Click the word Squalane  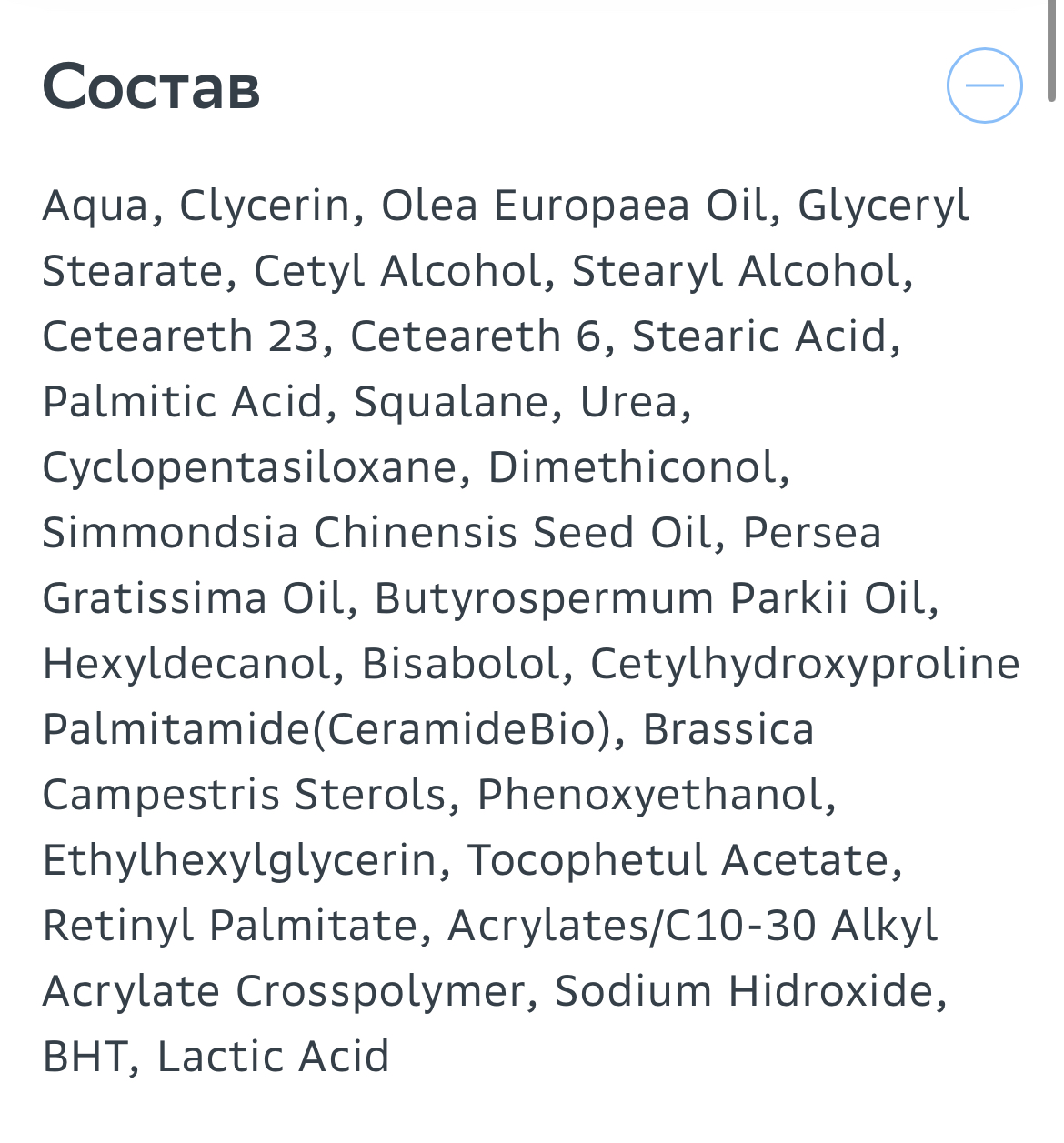pyautogui.click(x=450, y=402)
